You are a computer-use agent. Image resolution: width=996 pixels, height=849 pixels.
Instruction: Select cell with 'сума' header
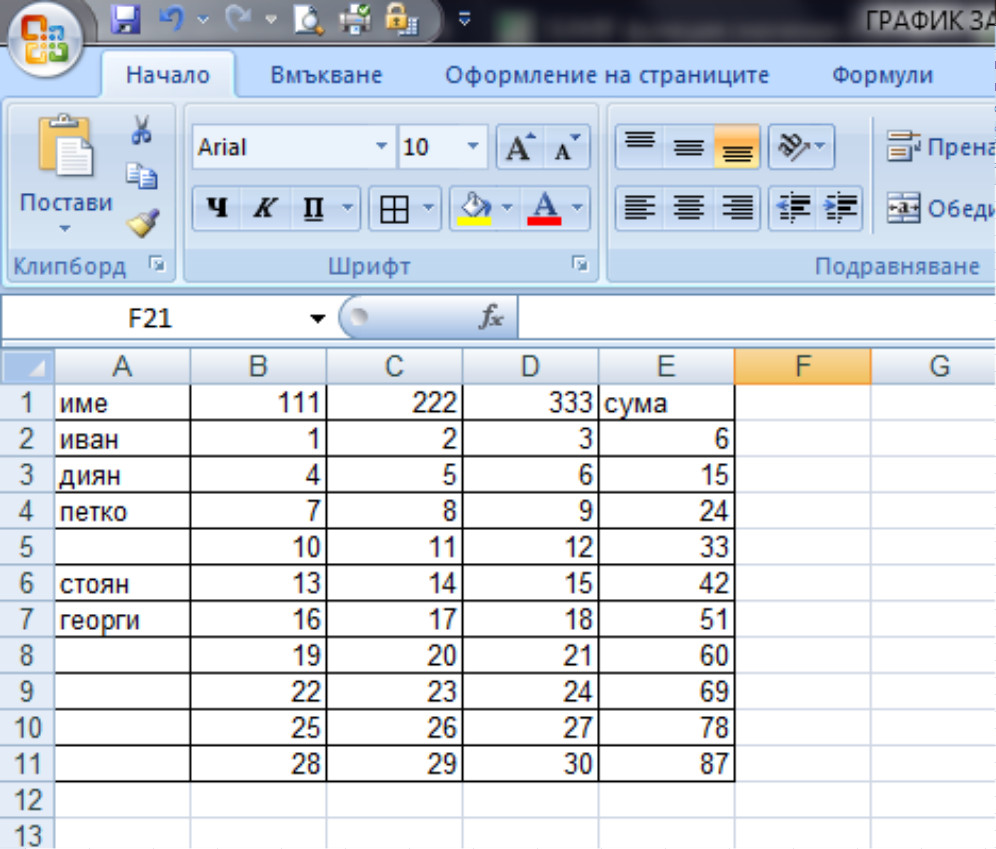(x=666, y=403)
